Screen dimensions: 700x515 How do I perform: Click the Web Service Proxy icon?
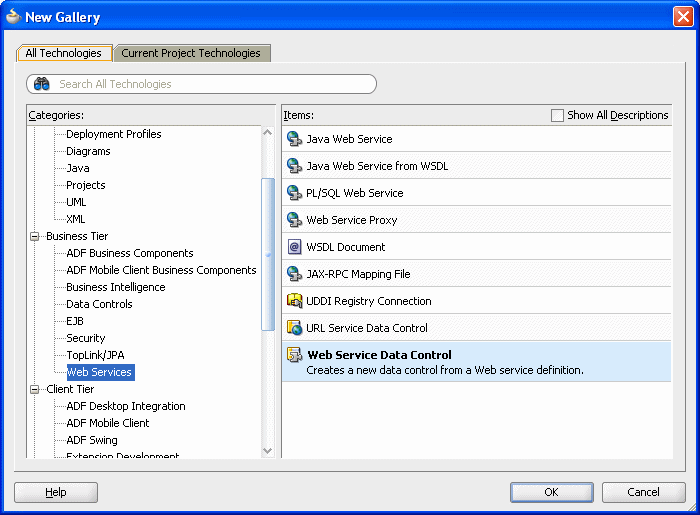[x=294, y=220]
